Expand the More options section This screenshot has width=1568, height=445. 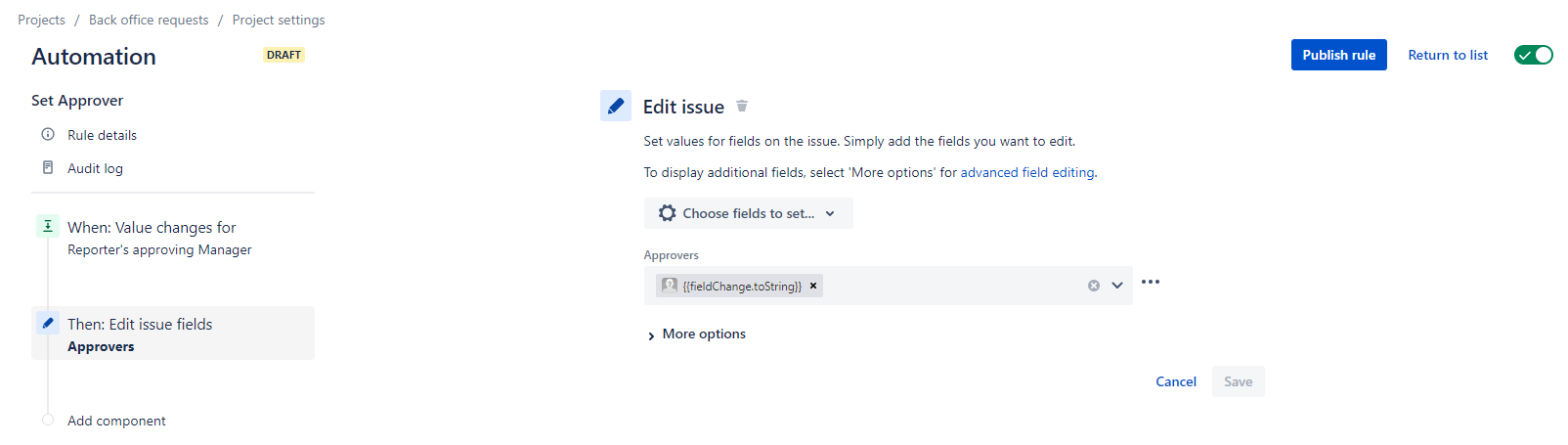pos(695,334)
